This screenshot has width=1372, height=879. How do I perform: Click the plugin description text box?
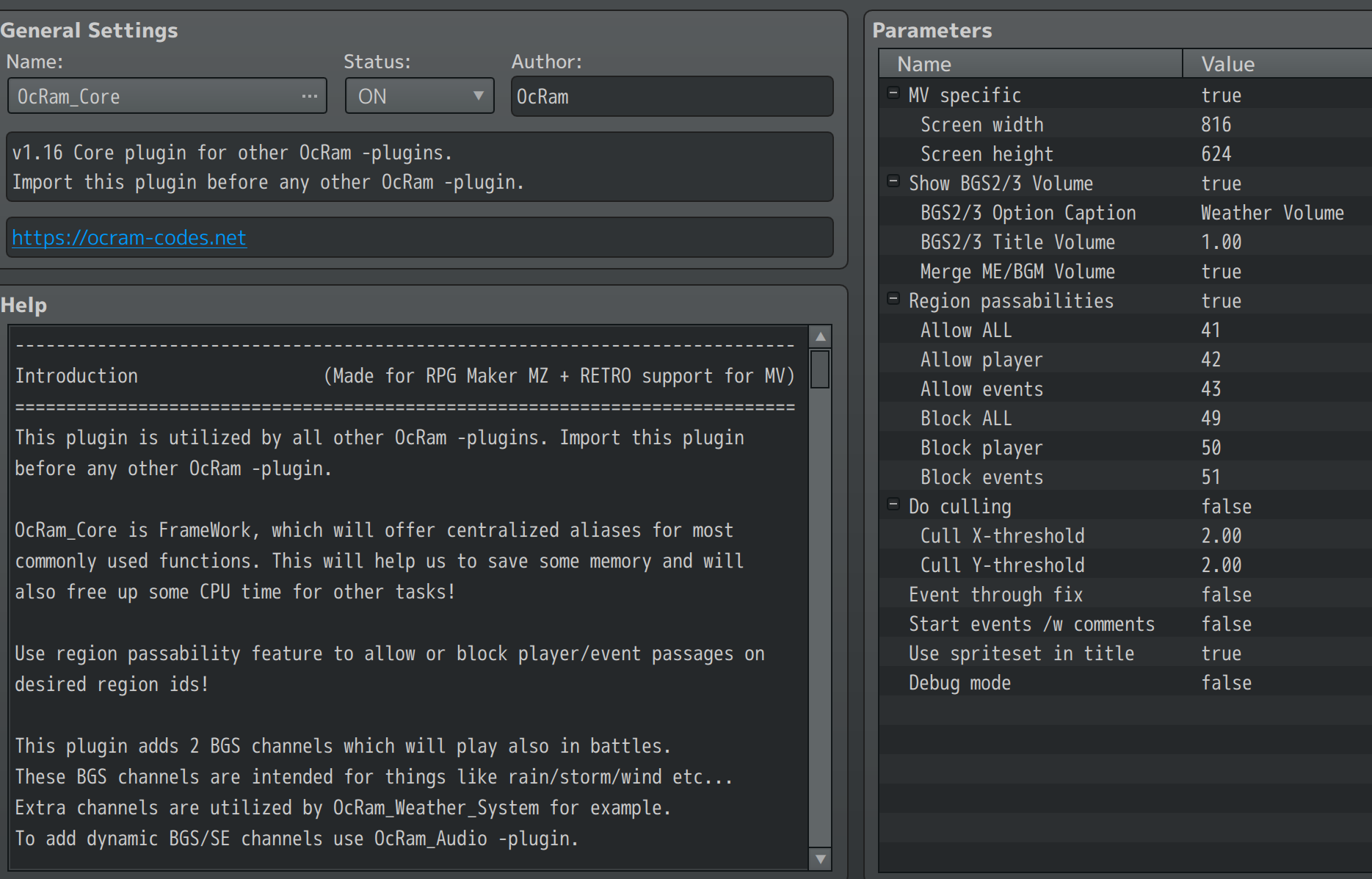pyautogui.click(x=419, y=167)
